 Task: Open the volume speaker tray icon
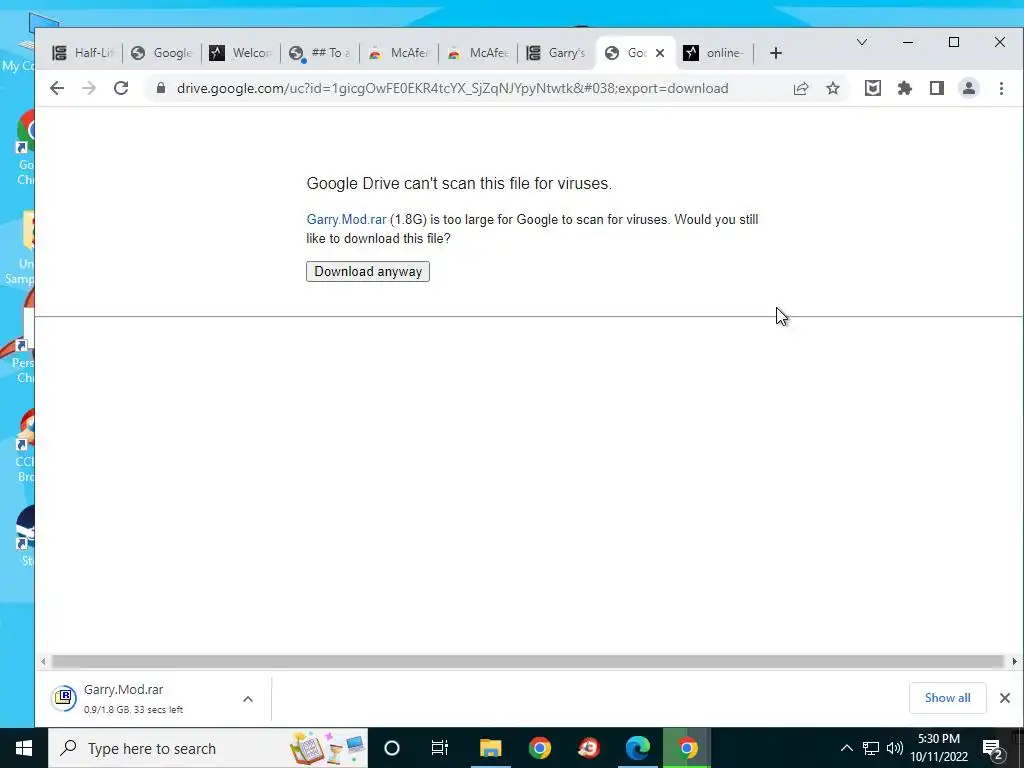(x=895, y=748)
